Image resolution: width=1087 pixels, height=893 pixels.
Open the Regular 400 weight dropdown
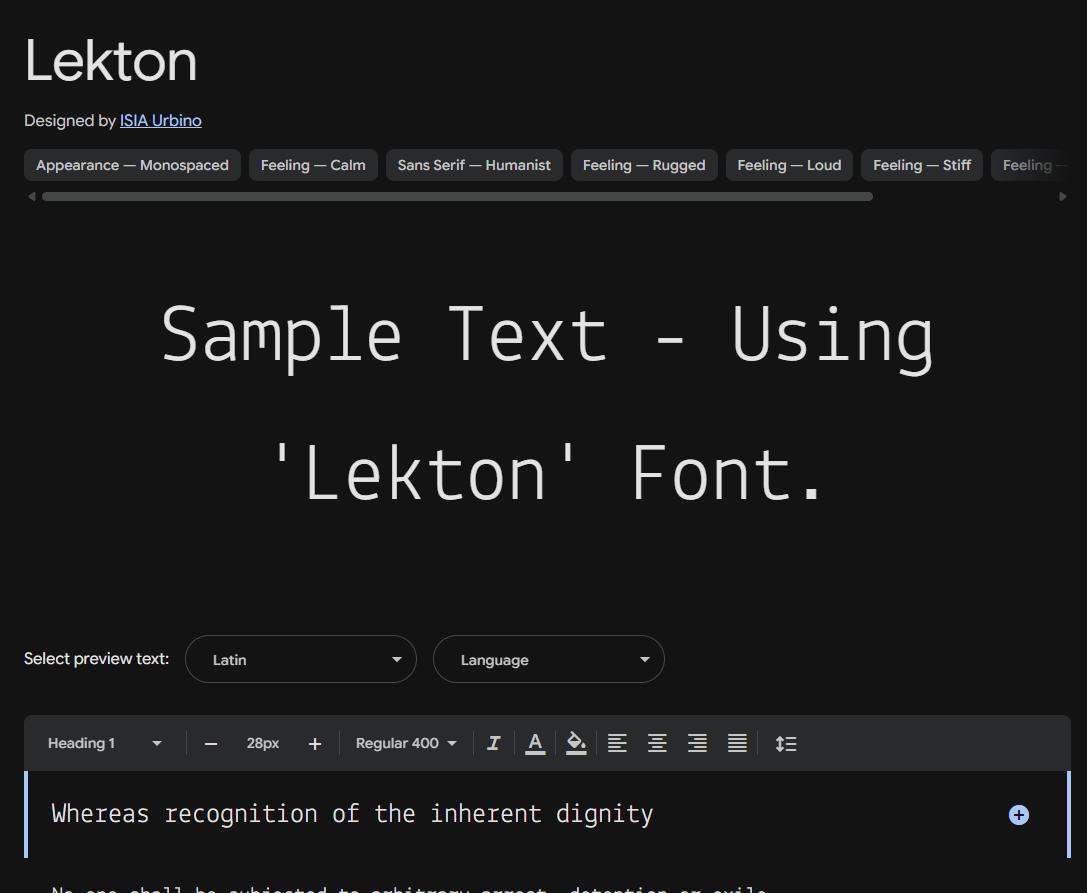(x=406, y=743)
